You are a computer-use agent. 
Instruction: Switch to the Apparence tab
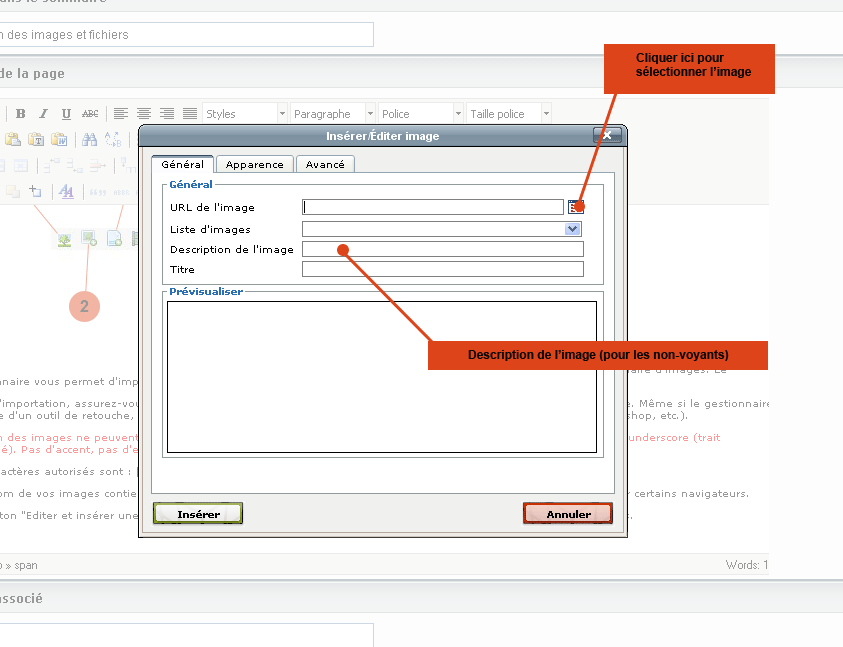[x=254, y=164]
